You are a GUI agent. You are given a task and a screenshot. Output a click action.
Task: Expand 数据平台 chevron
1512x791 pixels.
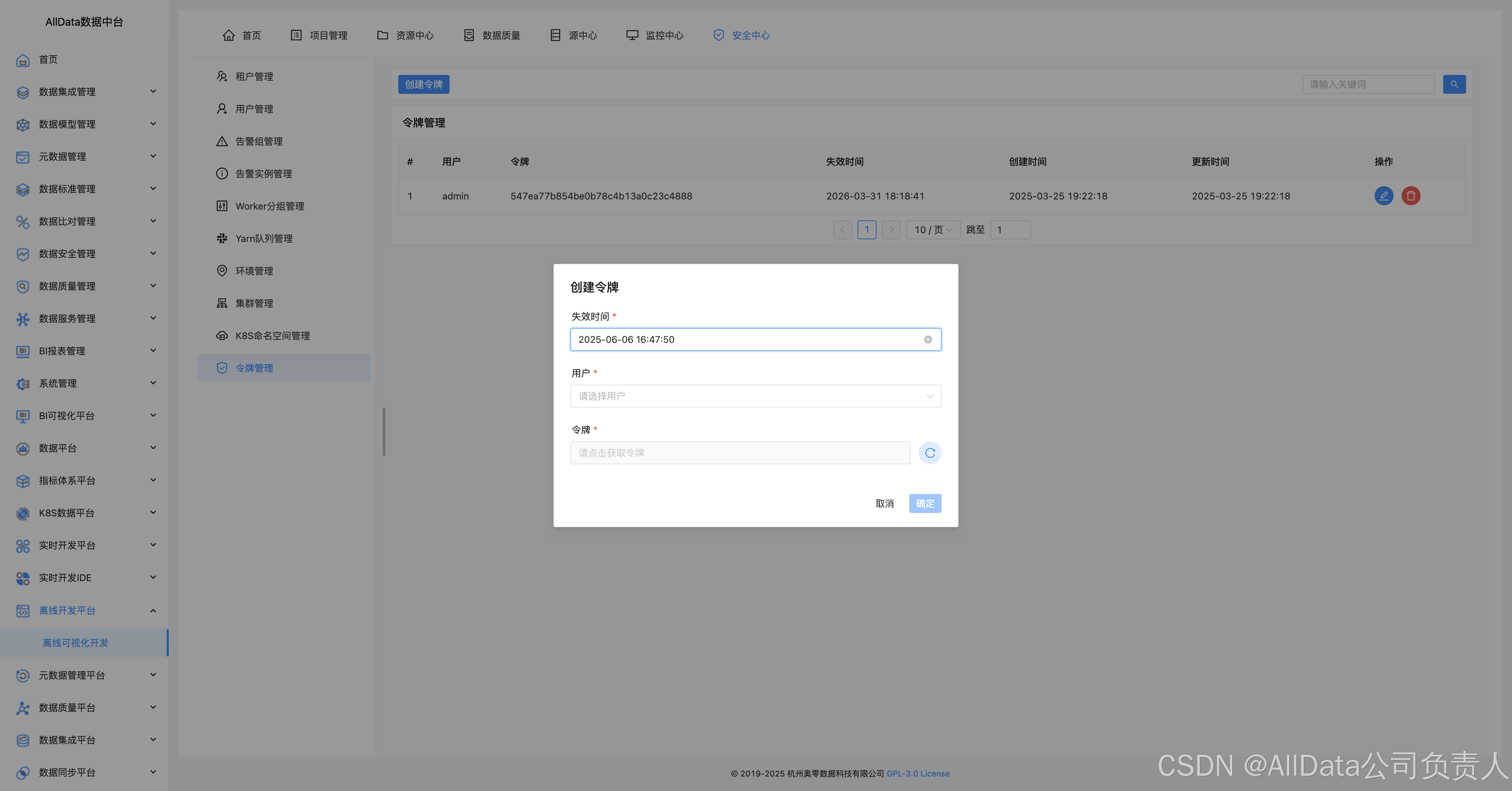coord(153,448)
